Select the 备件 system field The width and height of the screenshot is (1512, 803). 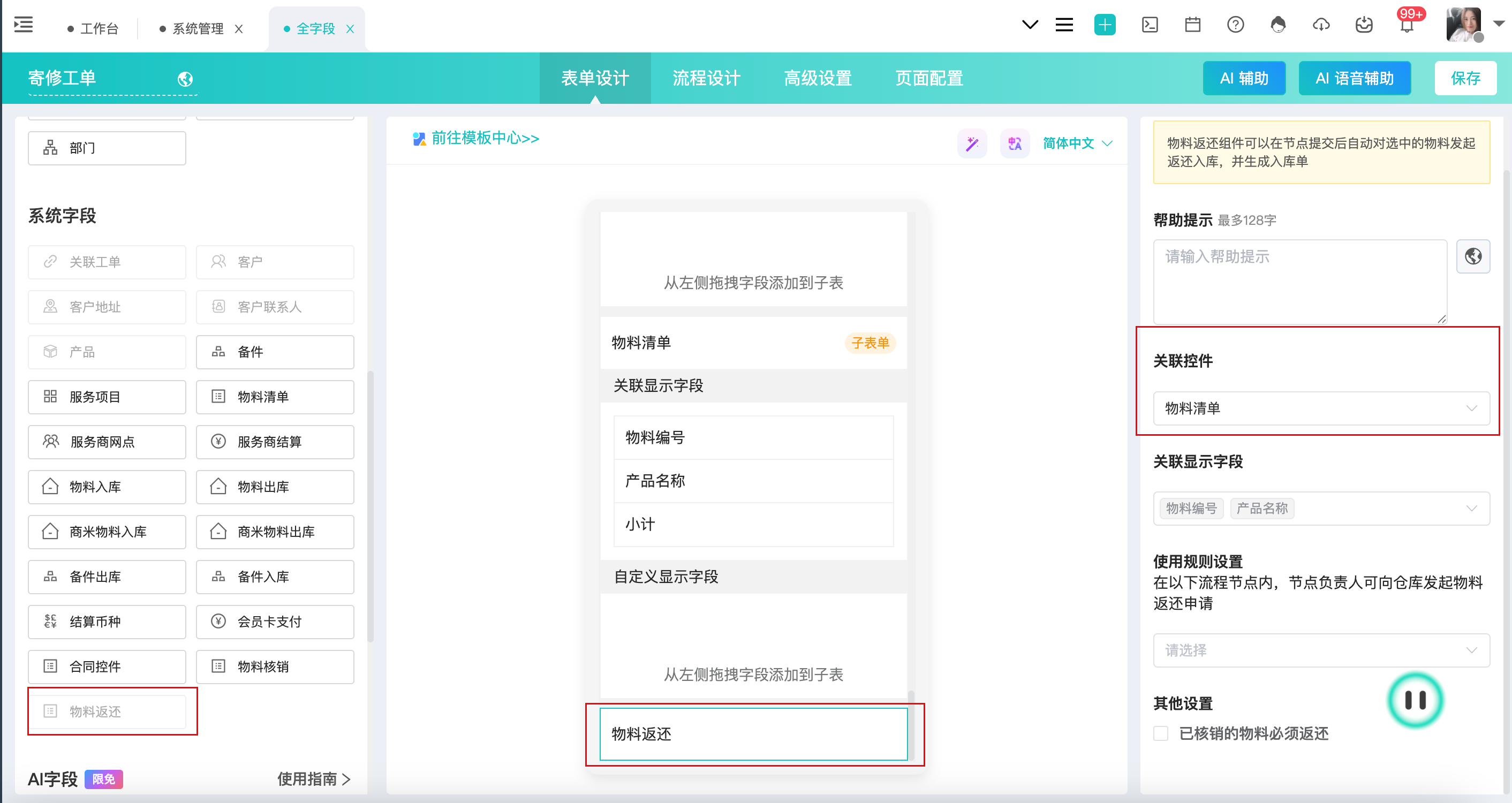click(x=275, y=352)
